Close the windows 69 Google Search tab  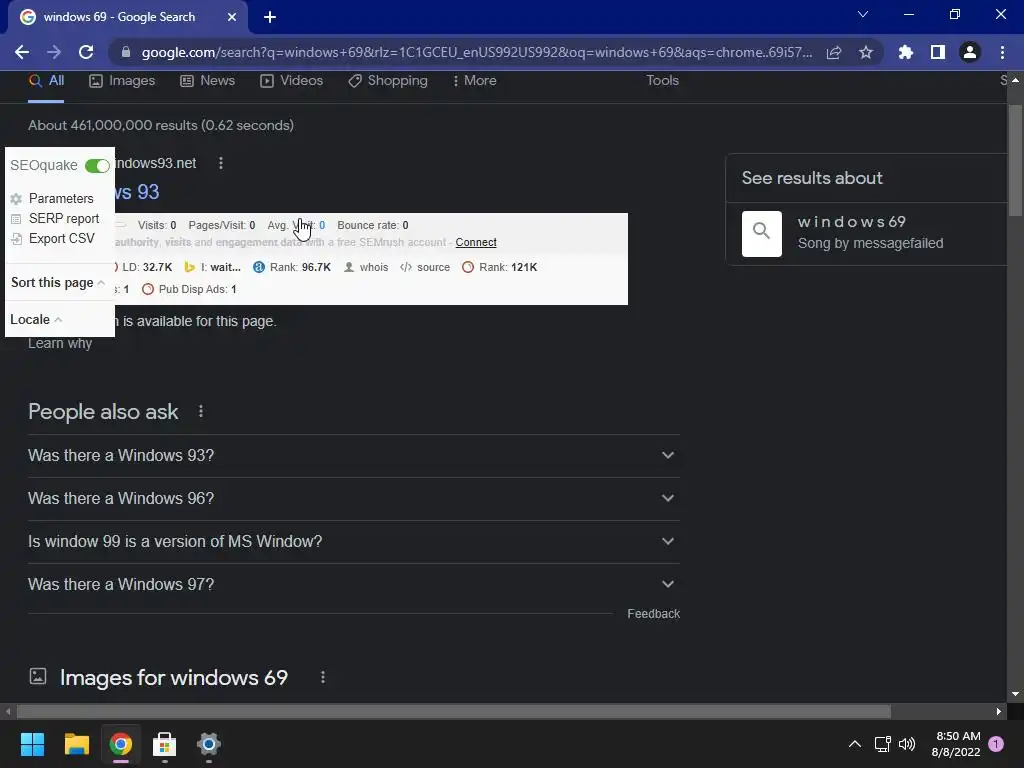tap(232, 17)
